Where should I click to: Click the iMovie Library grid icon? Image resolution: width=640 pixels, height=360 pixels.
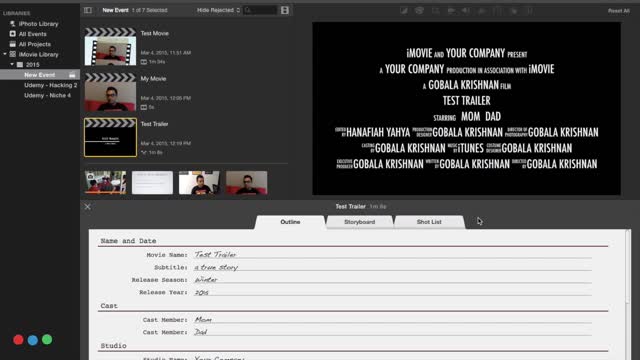(x=13, y=54)
